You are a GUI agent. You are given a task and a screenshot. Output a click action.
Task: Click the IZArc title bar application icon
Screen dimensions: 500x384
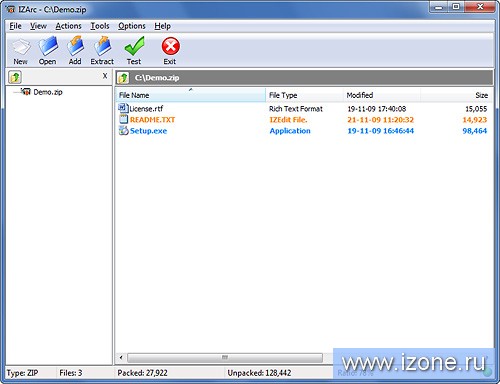tap(11, 9)
